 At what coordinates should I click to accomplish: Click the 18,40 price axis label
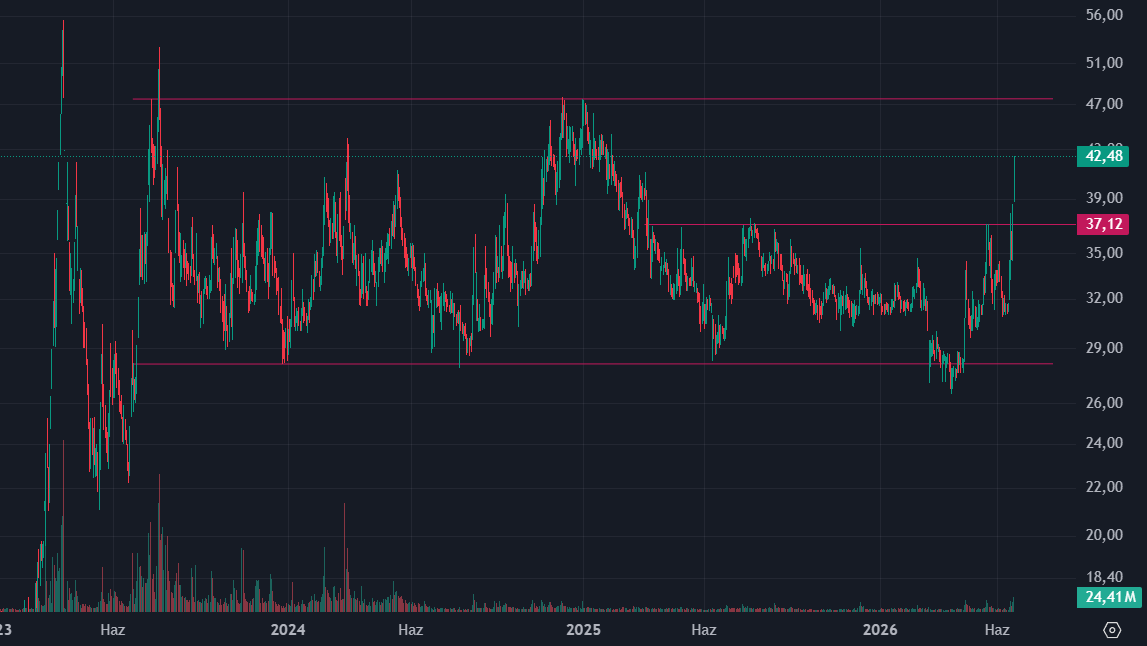(x=1104, y=577)
